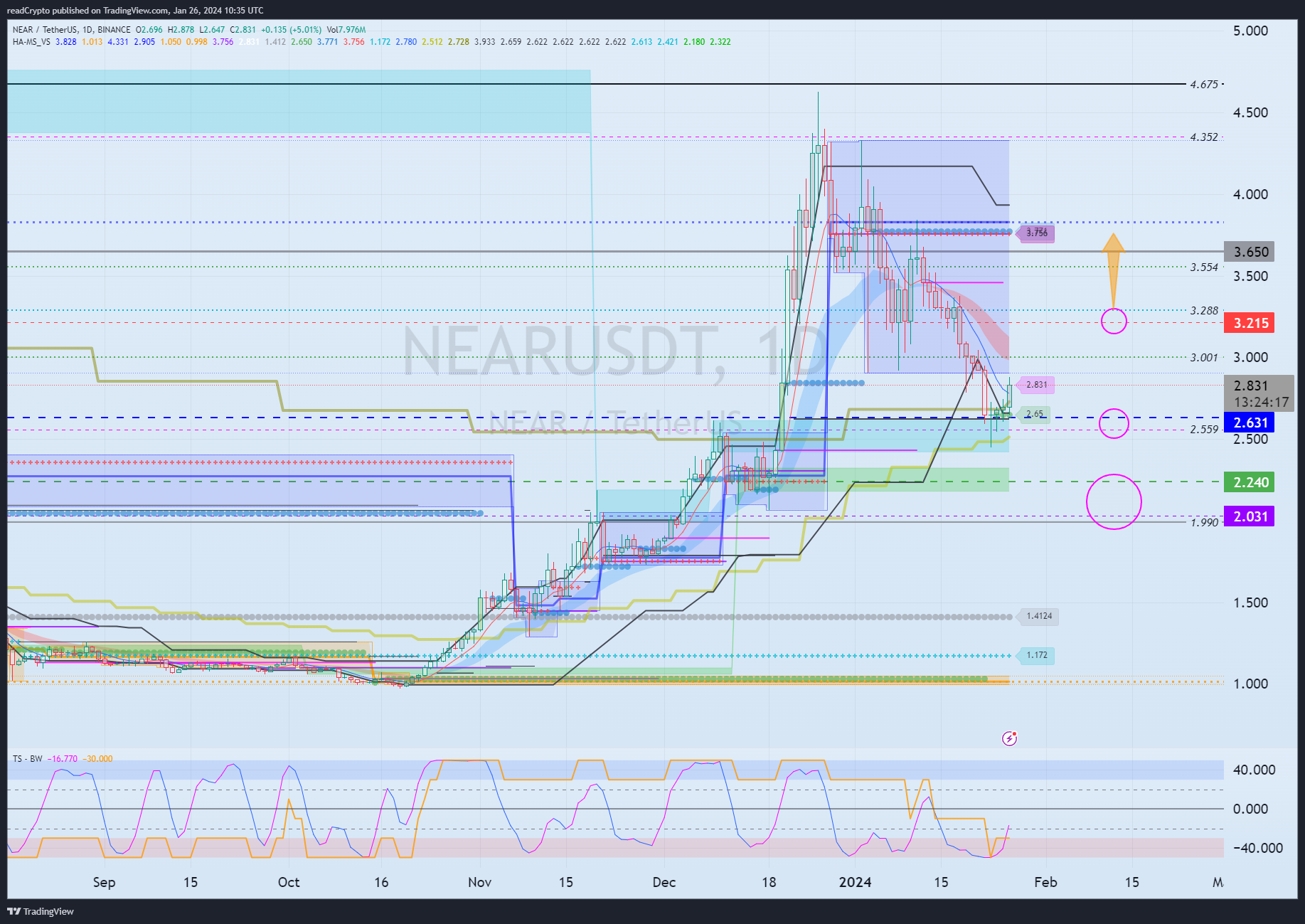Click the pink 2.831 tag on chart
The width and height of the screenshot is (1305, 924).
[x=1036, y=385]
